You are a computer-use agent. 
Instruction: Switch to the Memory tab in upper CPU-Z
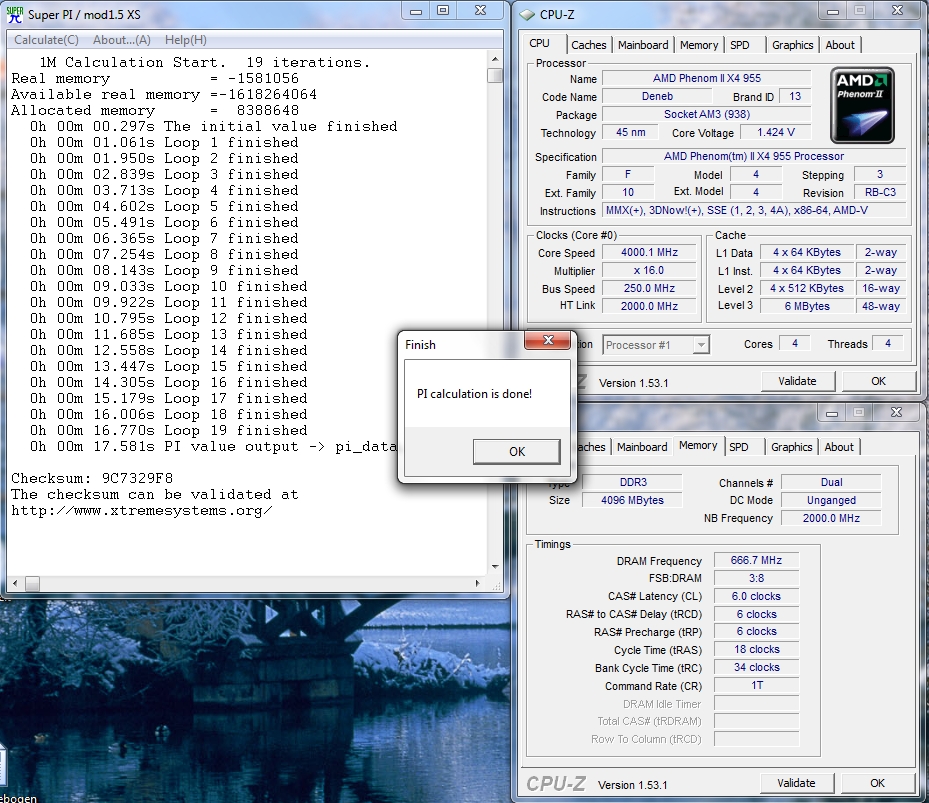tap(699, 45)
